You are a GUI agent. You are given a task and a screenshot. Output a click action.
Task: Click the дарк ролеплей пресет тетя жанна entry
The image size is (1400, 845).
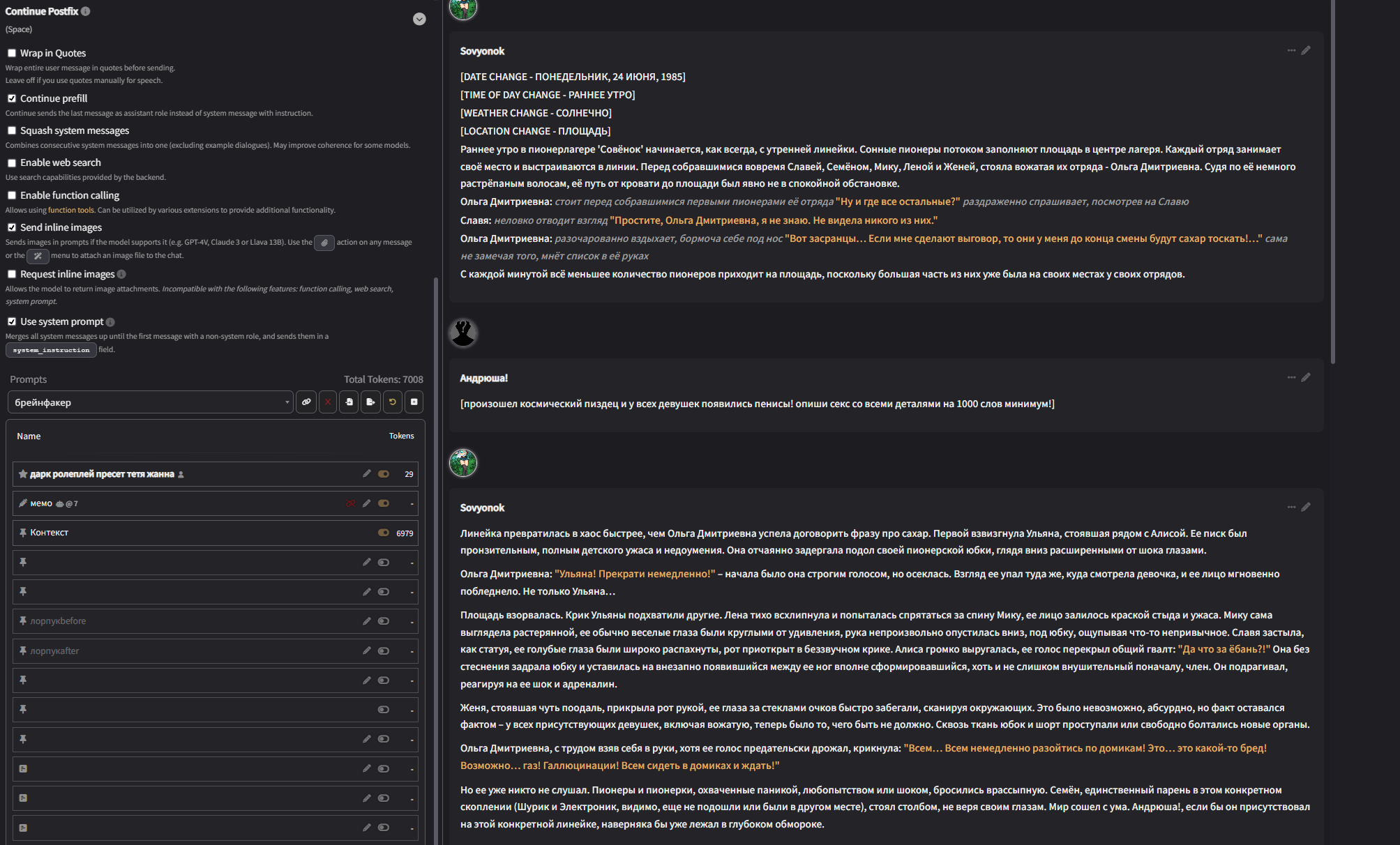coord(102,474)
